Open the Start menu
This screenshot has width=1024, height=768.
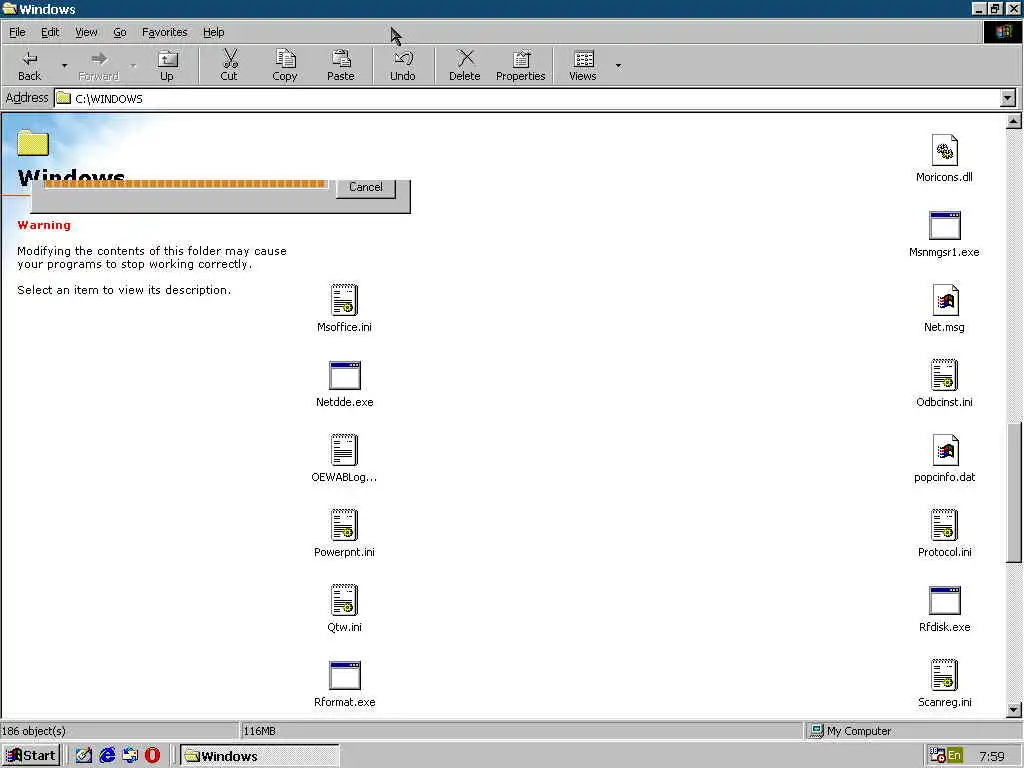coord(31,756)
